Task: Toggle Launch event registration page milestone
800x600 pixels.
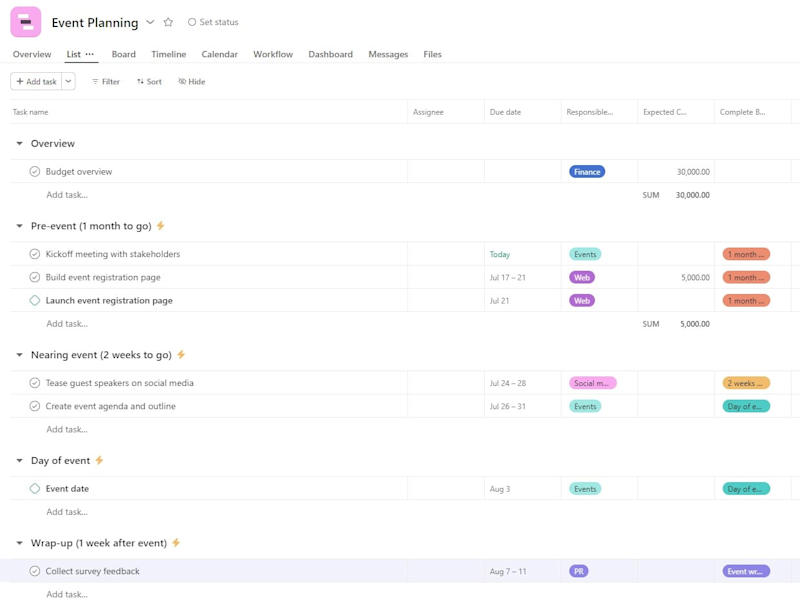Action: click(x=35, y=301)
